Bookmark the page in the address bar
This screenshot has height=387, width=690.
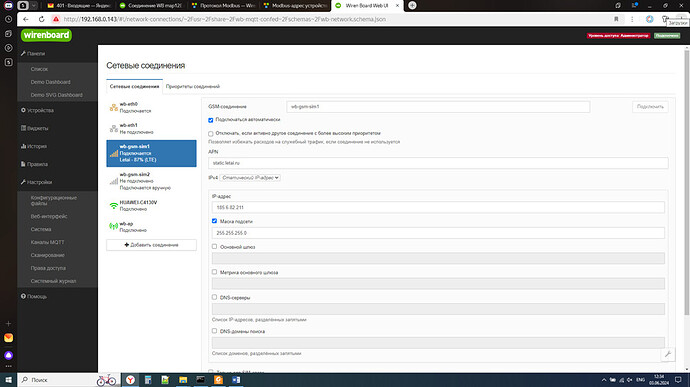tap(616, 19)
